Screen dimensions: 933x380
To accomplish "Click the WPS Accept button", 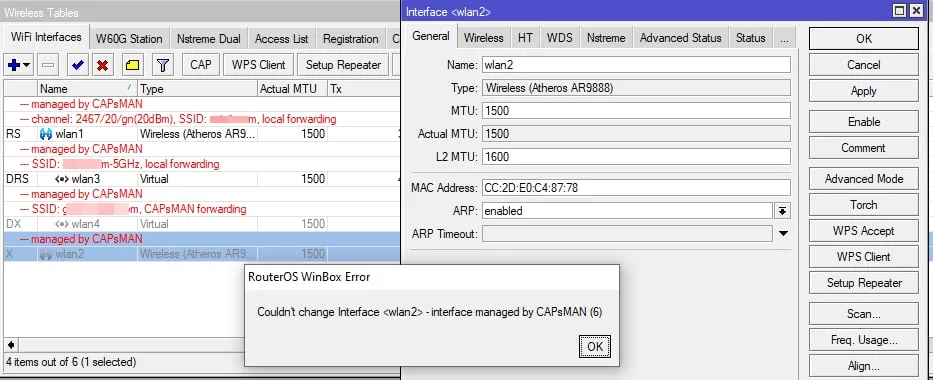I will pyautogui.click(x=863, y=231).
